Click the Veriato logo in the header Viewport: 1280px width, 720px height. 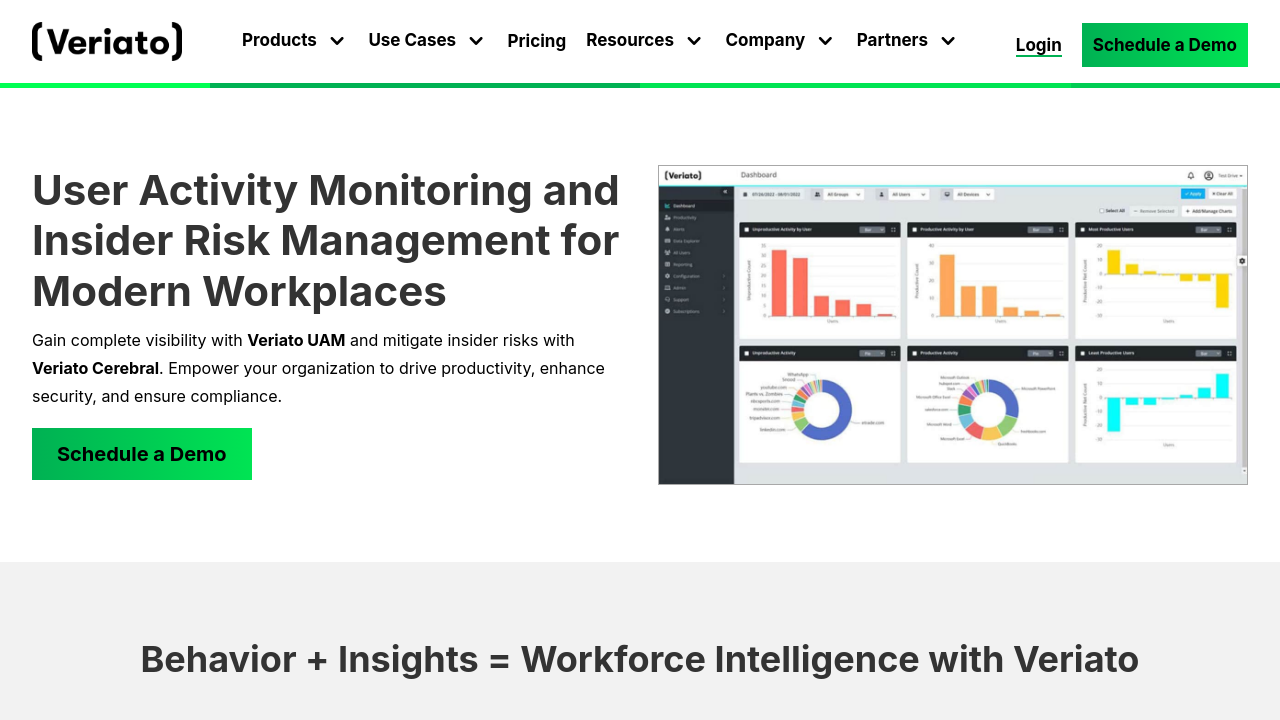(107, 42)
